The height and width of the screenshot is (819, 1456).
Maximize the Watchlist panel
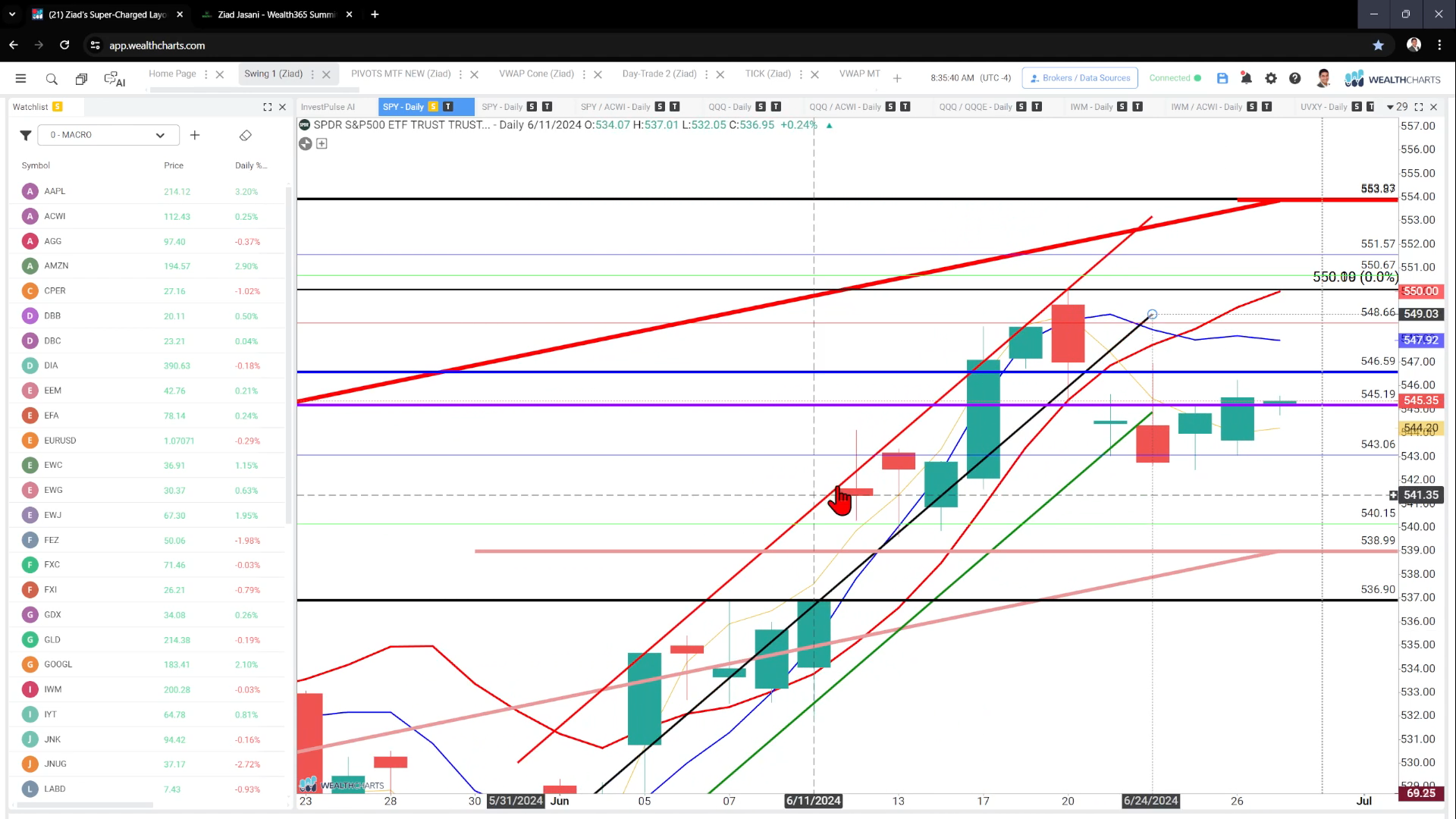(267, 107)
